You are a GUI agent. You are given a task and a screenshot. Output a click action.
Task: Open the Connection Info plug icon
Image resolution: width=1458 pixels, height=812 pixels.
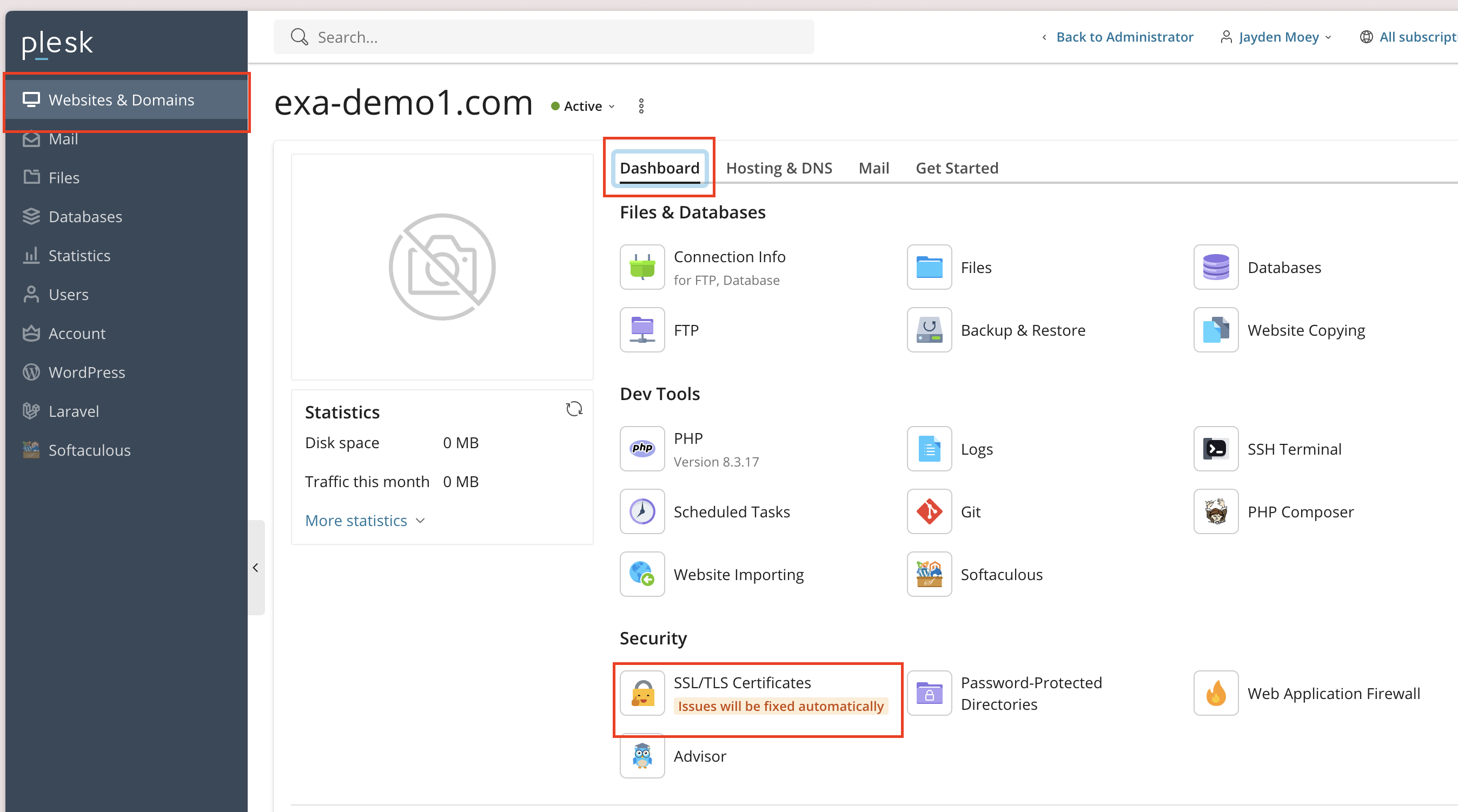click(x=642, y=267)
